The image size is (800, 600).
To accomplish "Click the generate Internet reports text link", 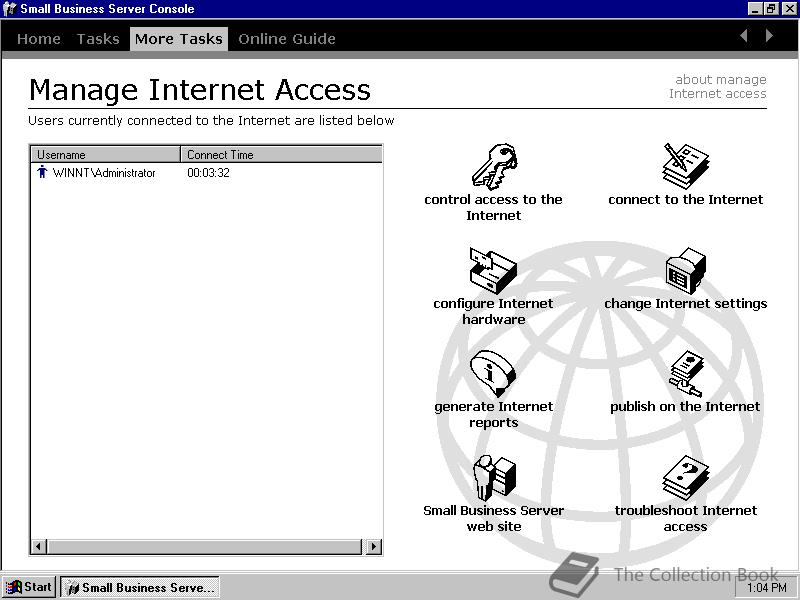I will (493, 414).
